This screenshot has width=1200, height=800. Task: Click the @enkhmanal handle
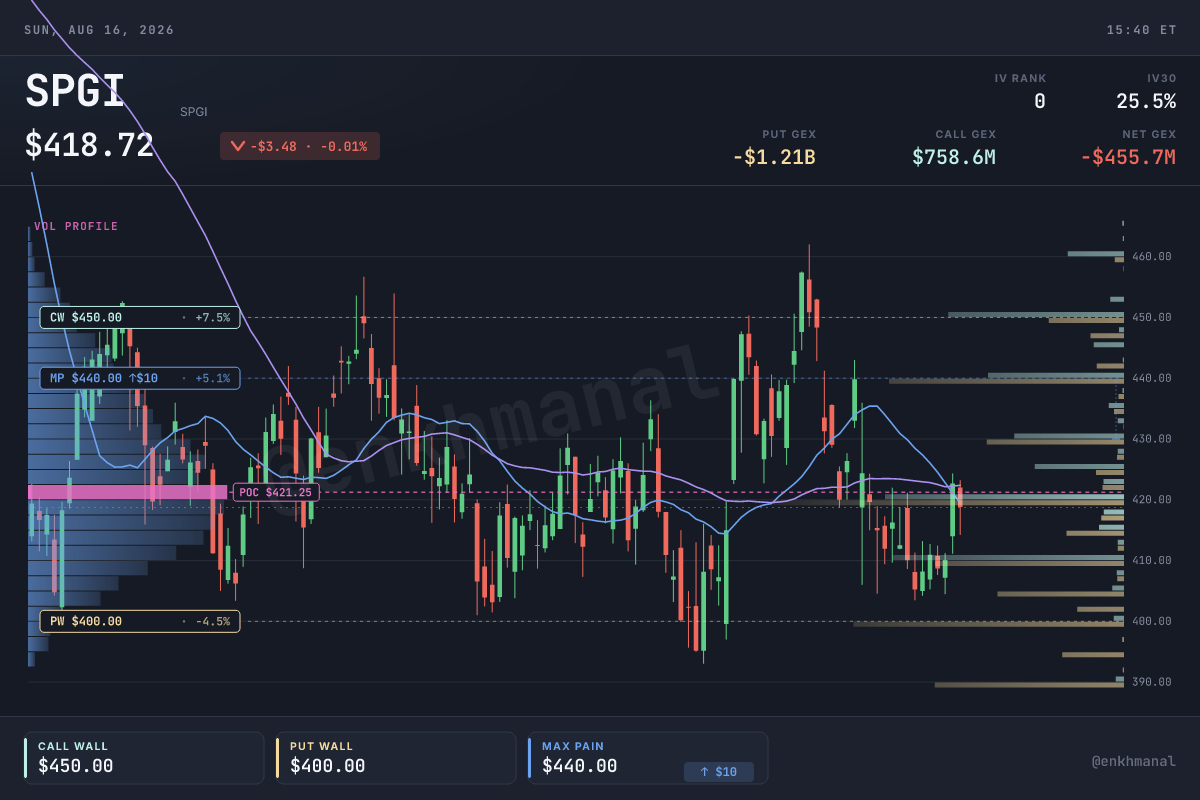(1134, 761)
